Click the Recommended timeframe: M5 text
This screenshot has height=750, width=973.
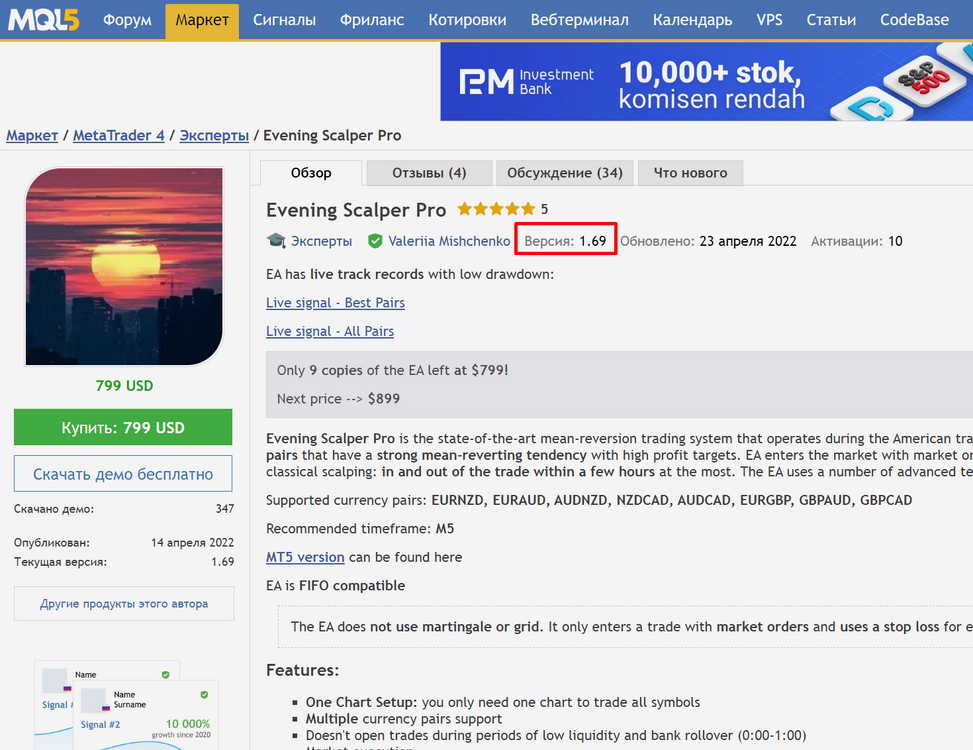(x=360, y=529)
